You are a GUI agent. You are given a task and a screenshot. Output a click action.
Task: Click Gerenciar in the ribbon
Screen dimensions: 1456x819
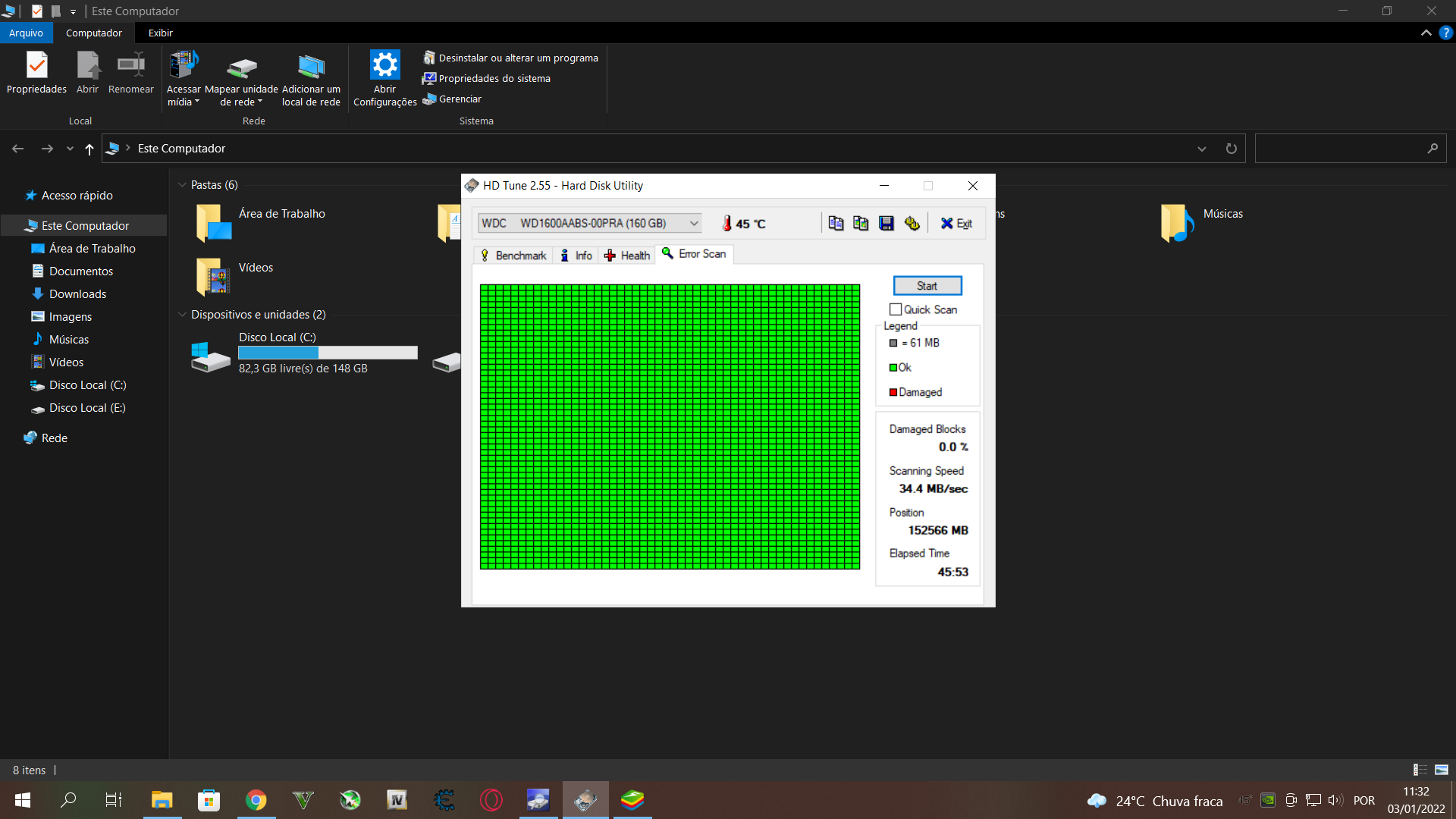coord(452,99)
